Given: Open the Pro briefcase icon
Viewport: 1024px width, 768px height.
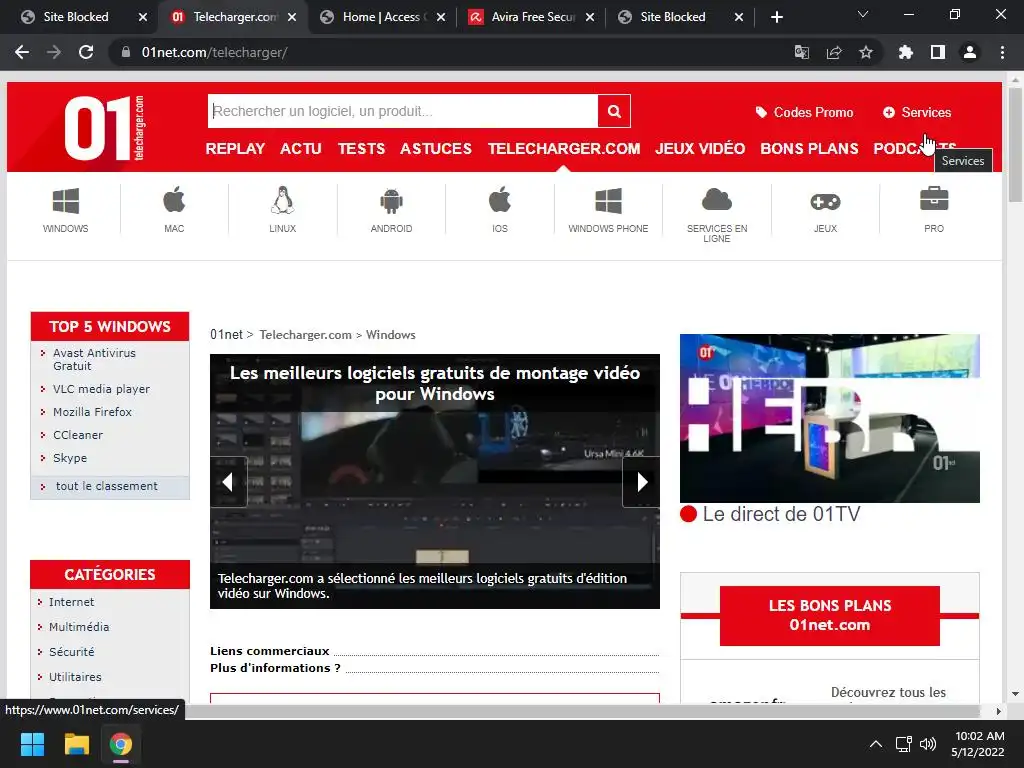Looking at the screenshot, I should pyautogui.click(x=934, y=199).
